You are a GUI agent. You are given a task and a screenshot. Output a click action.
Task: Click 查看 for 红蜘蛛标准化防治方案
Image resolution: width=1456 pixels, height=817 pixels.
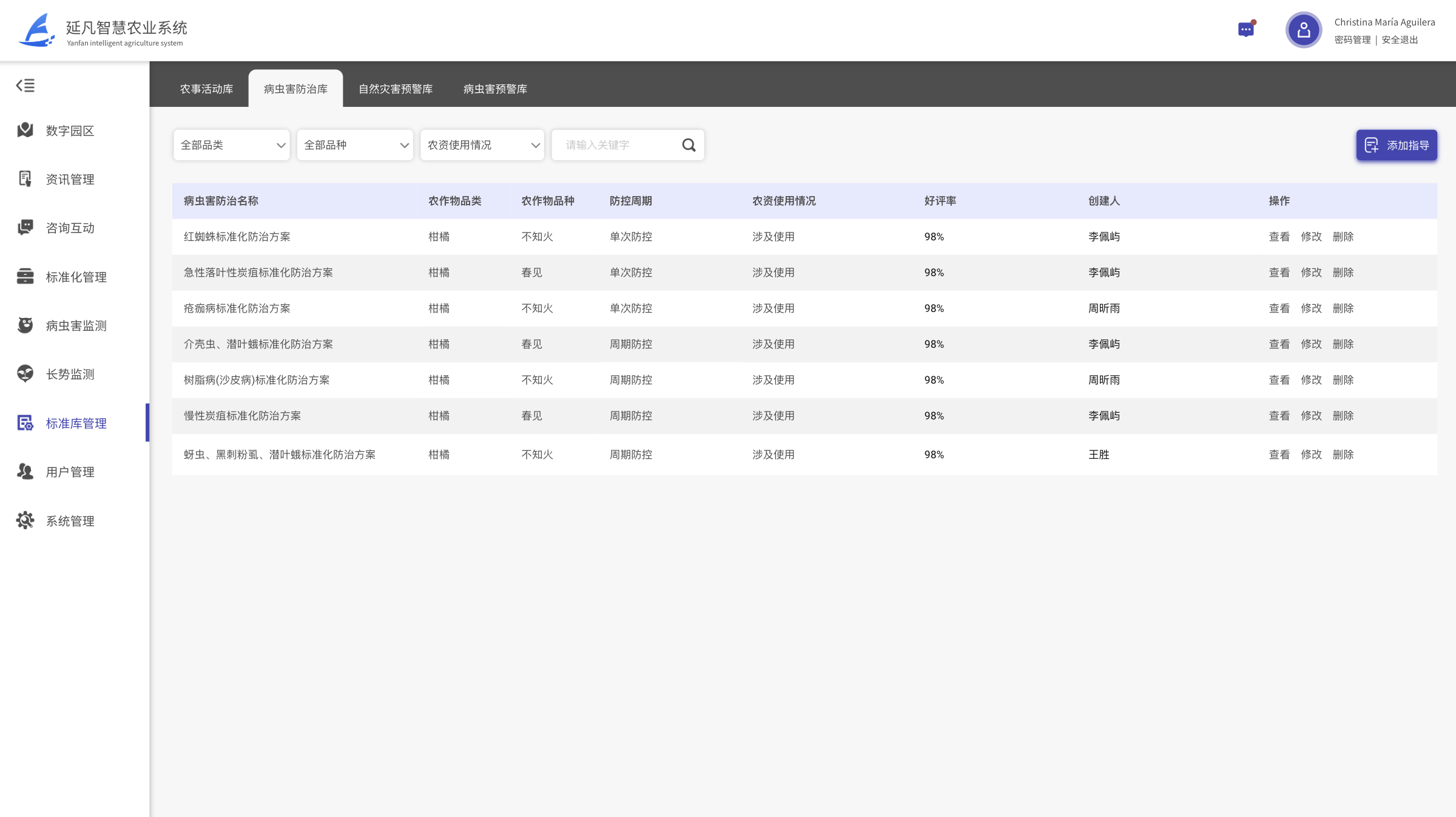coord(1279,237)
